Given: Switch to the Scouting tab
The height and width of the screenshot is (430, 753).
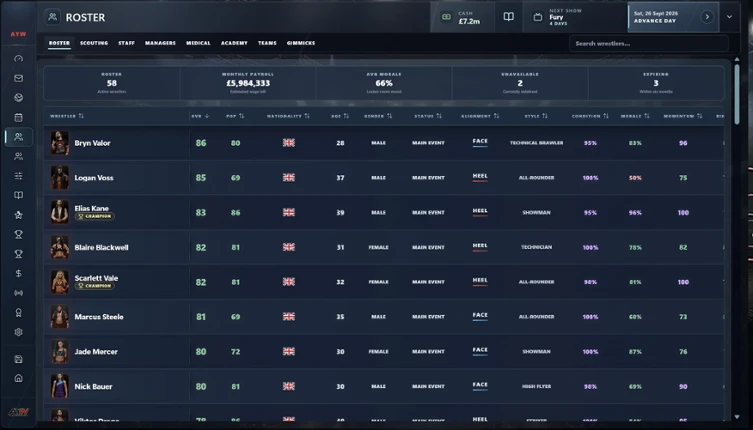Looking at the screenshot, I should click(94, 43).
